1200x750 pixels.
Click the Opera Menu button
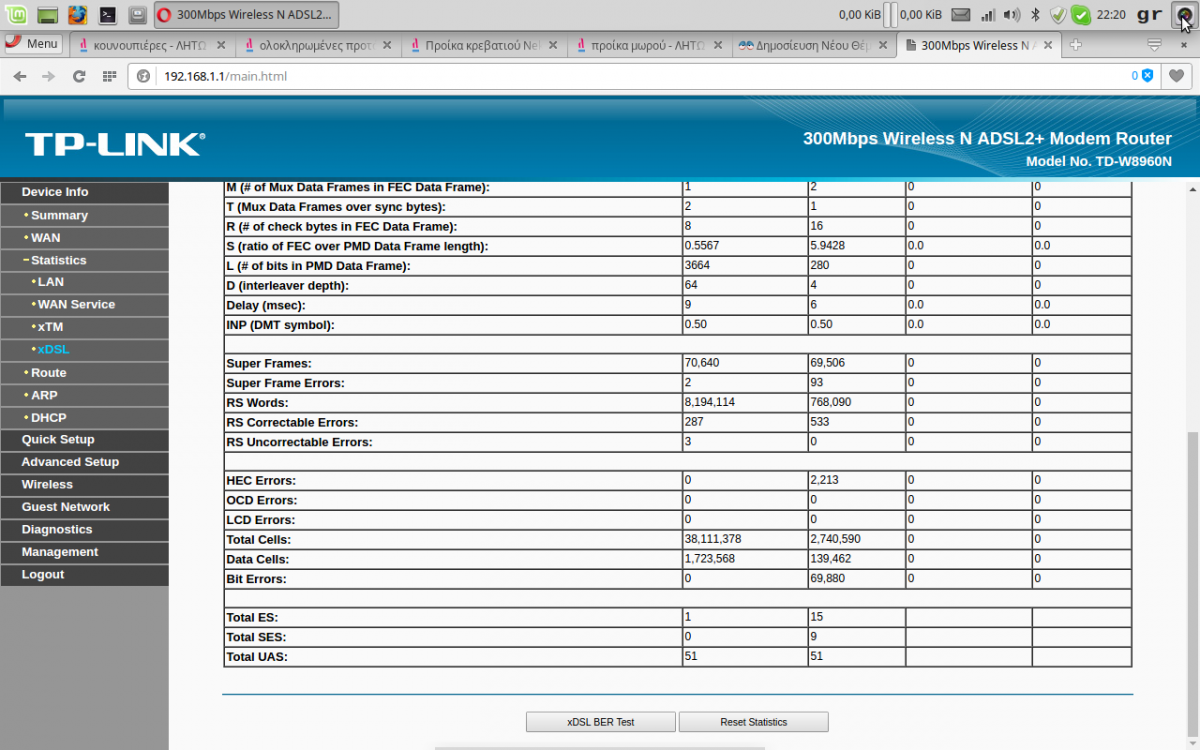32,44
